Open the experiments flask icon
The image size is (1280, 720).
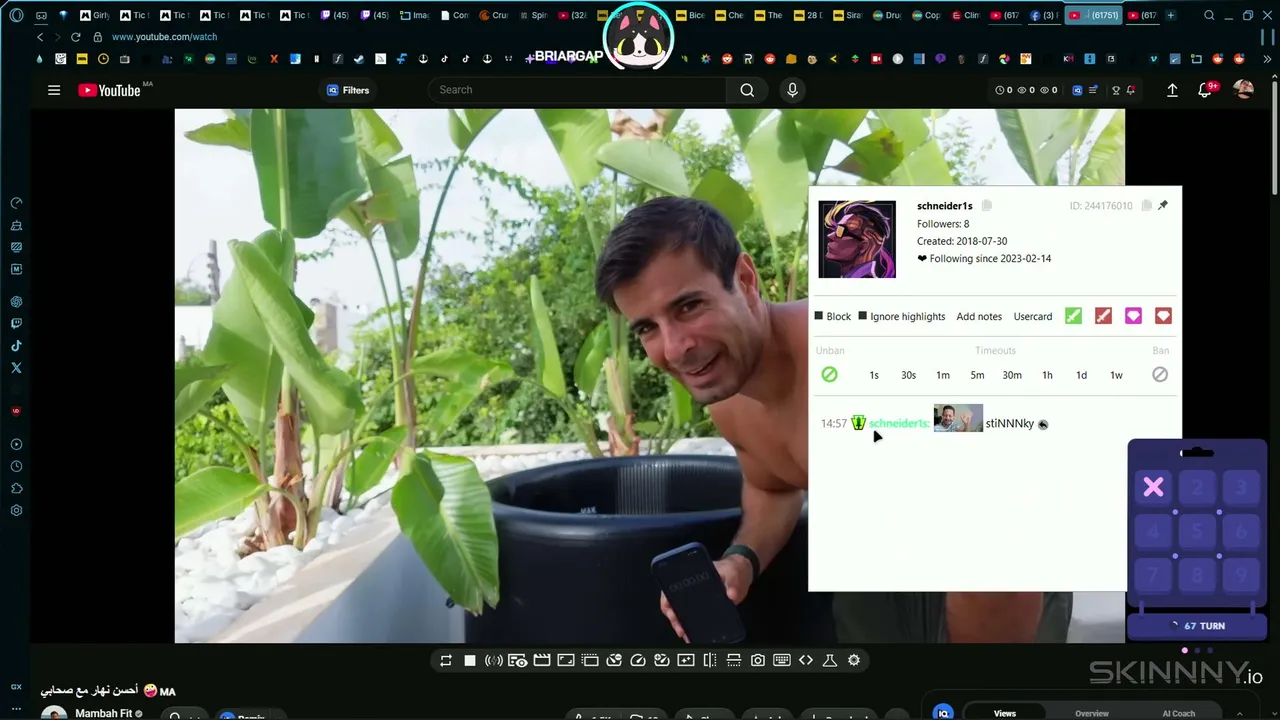pos(830,660)
